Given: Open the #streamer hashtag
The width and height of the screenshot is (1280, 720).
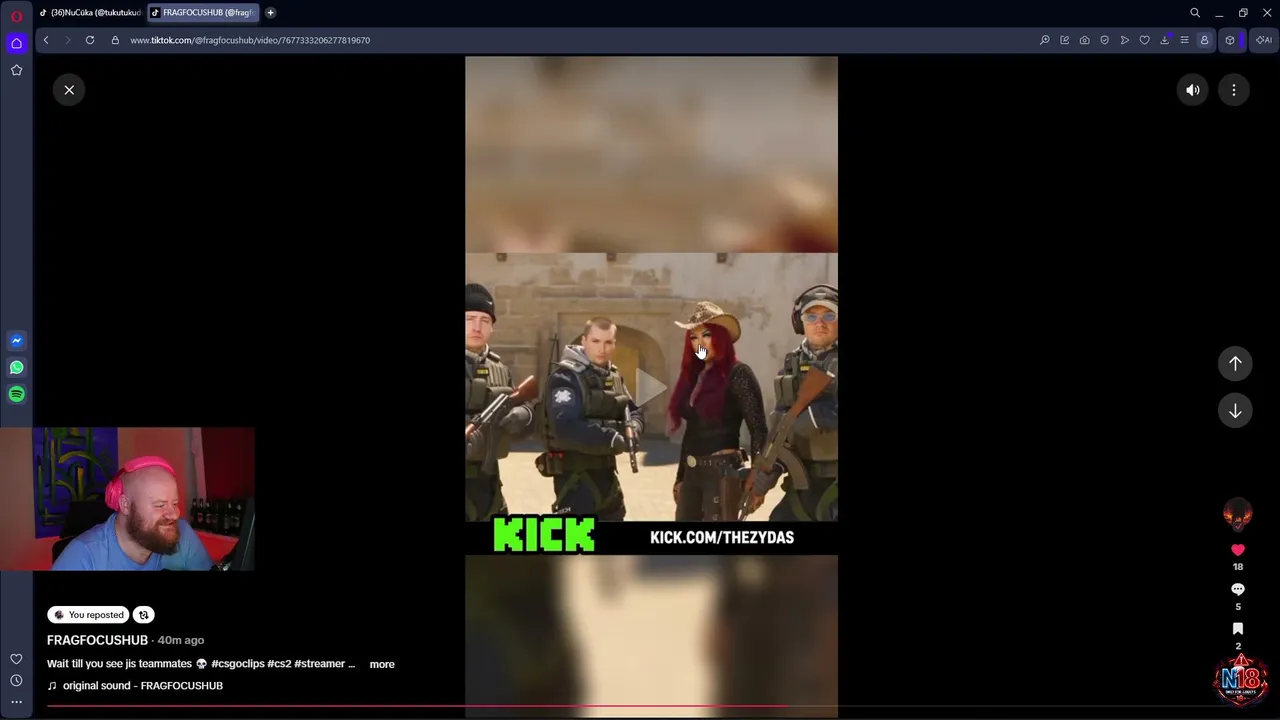Looking at the screenshot, I should click(x=319, y=664).
